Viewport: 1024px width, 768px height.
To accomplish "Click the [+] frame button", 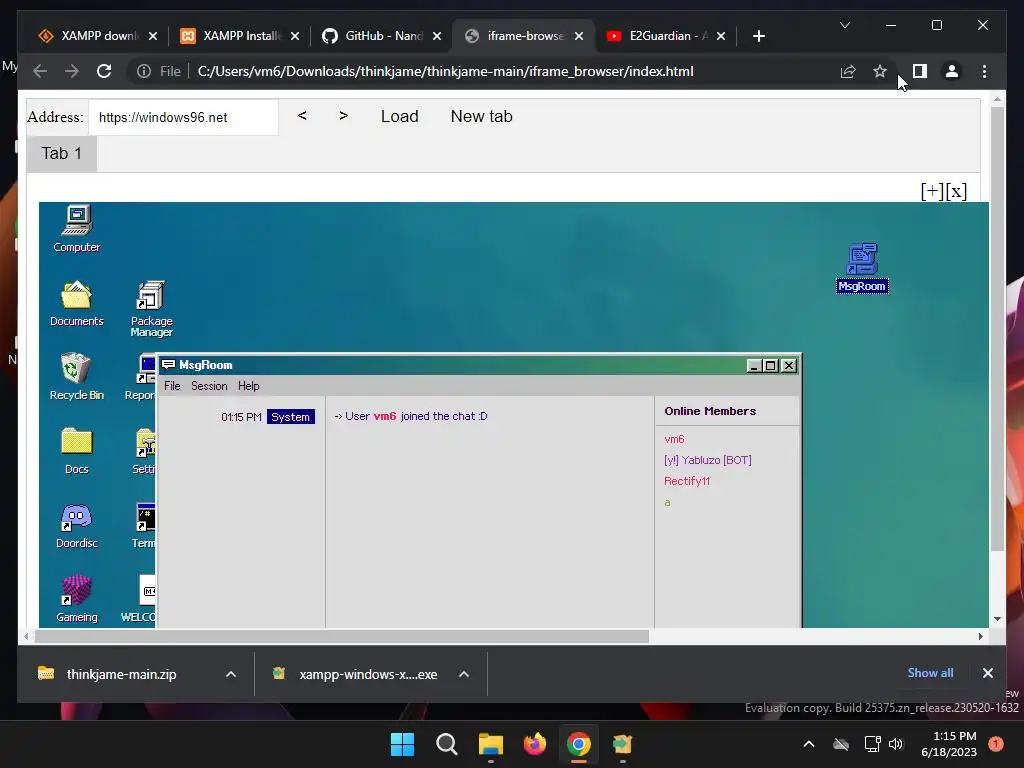I will pyautogui.click(x=932, y=191).
